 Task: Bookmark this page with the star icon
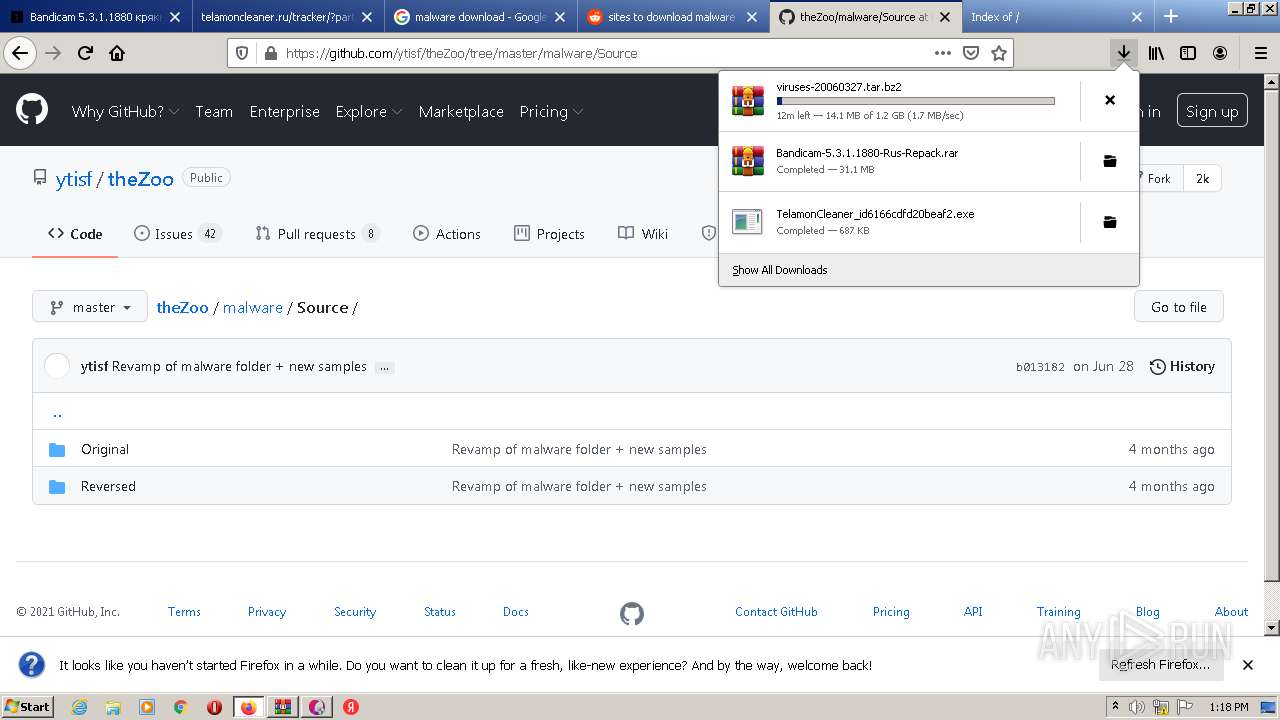[998, 53]
